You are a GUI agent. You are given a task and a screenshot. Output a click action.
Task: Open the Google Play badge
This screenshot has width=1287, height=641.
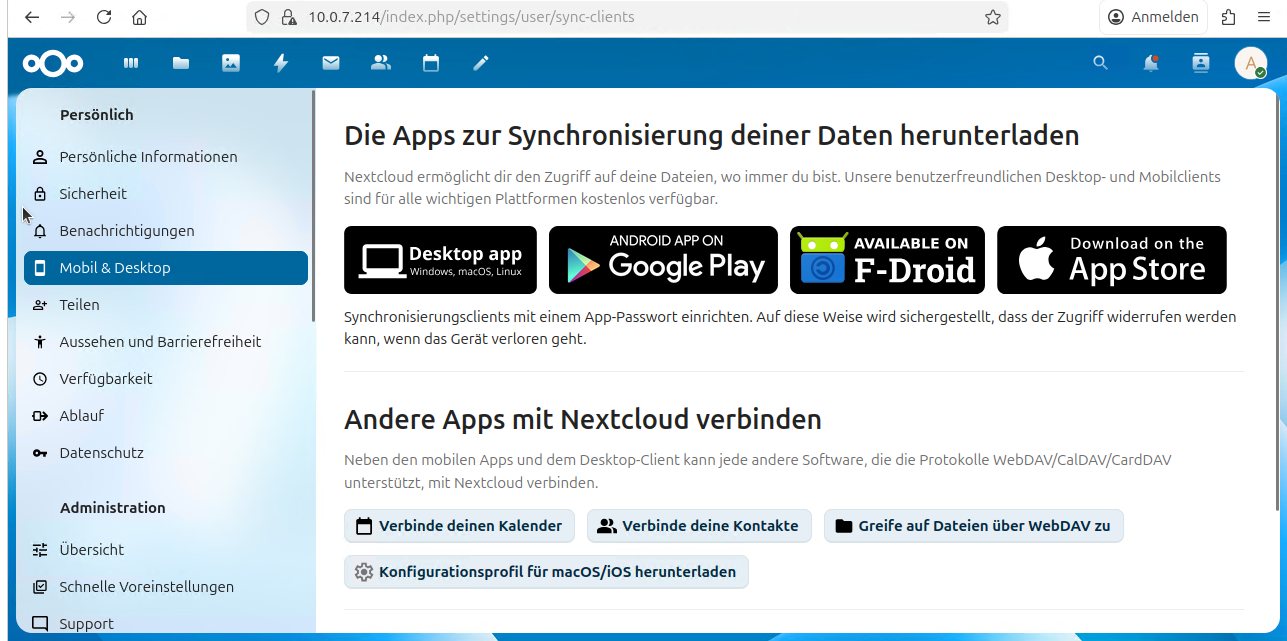click(x=663, y=260)
